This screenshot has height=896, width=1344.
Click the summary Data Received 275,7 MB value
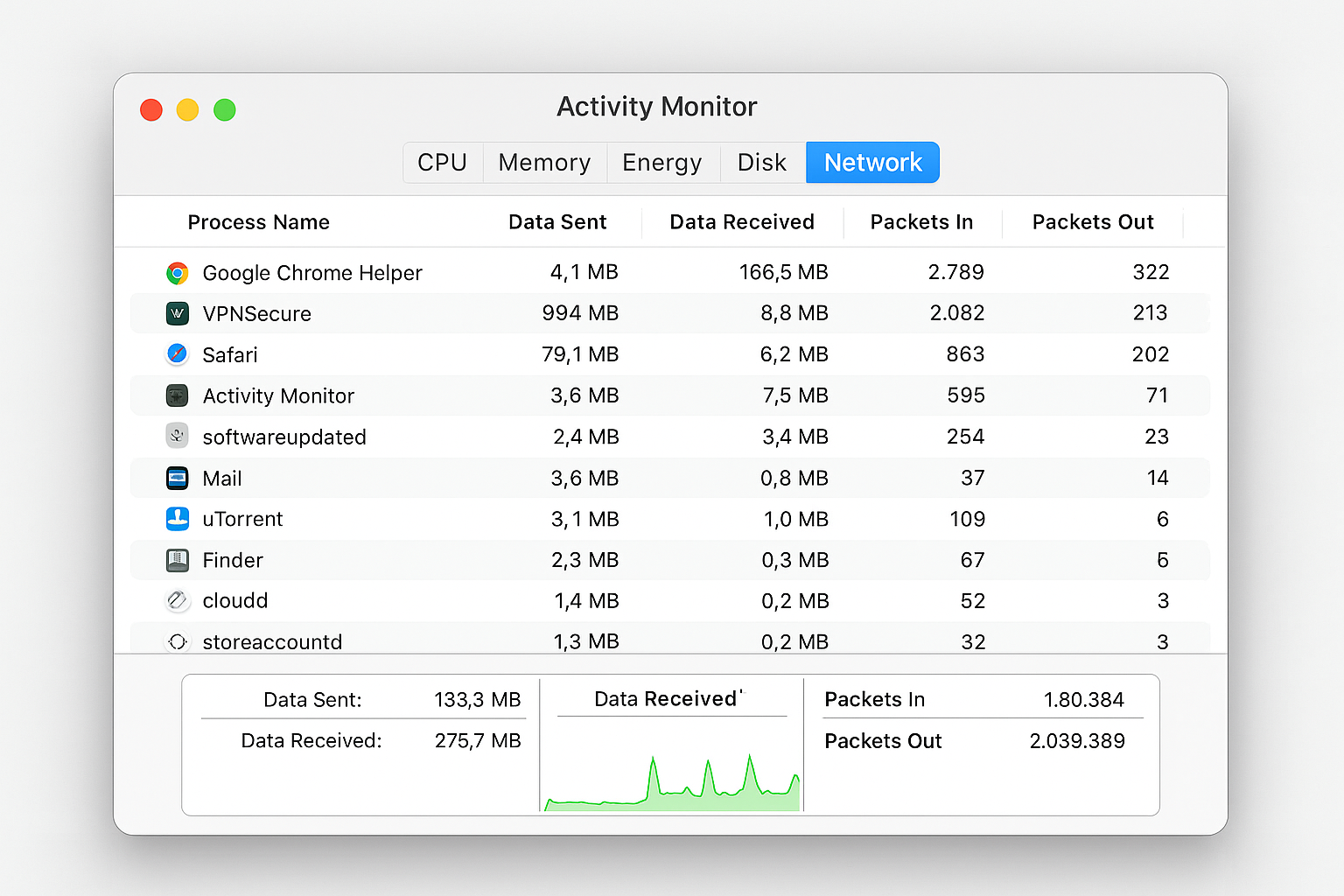click(478, 741)
